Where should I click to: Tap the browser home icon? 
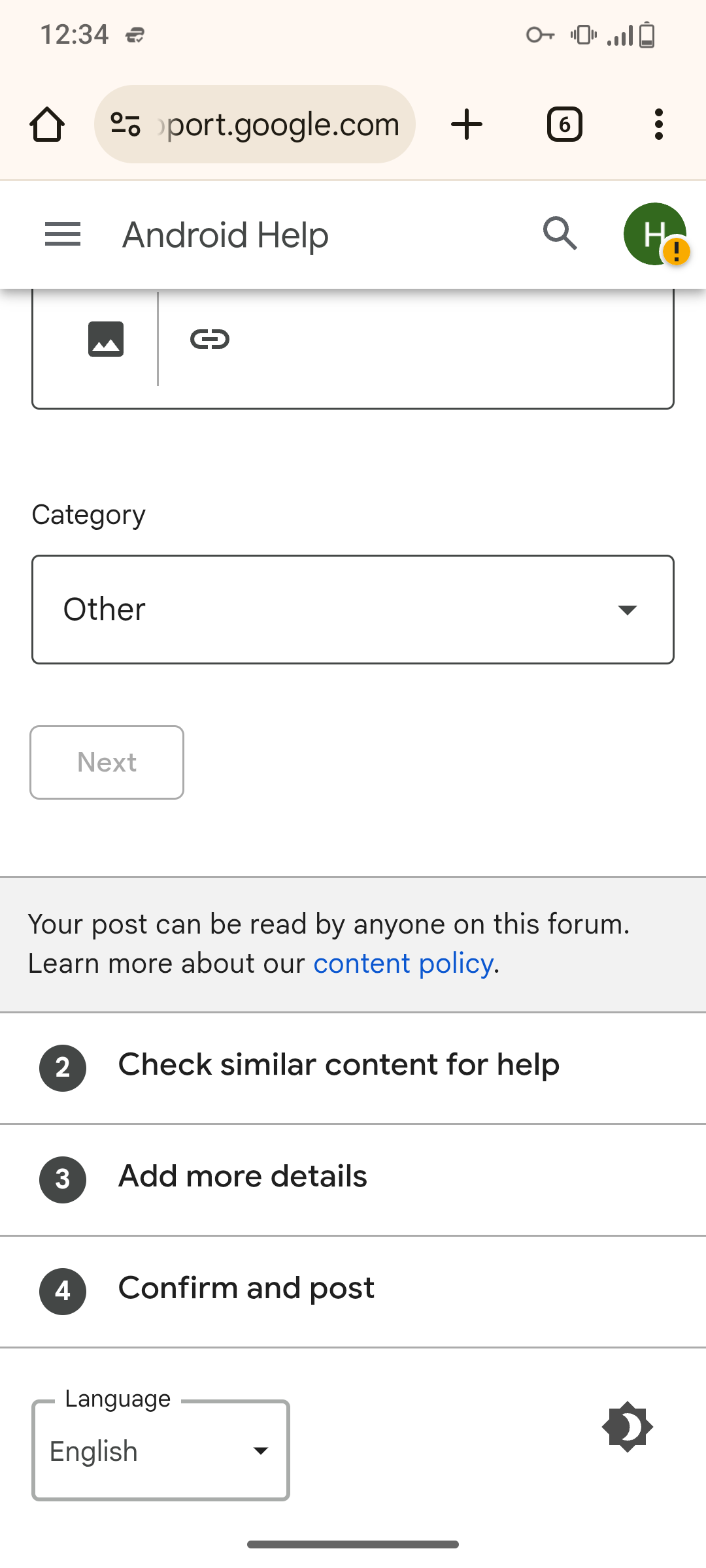47,124
